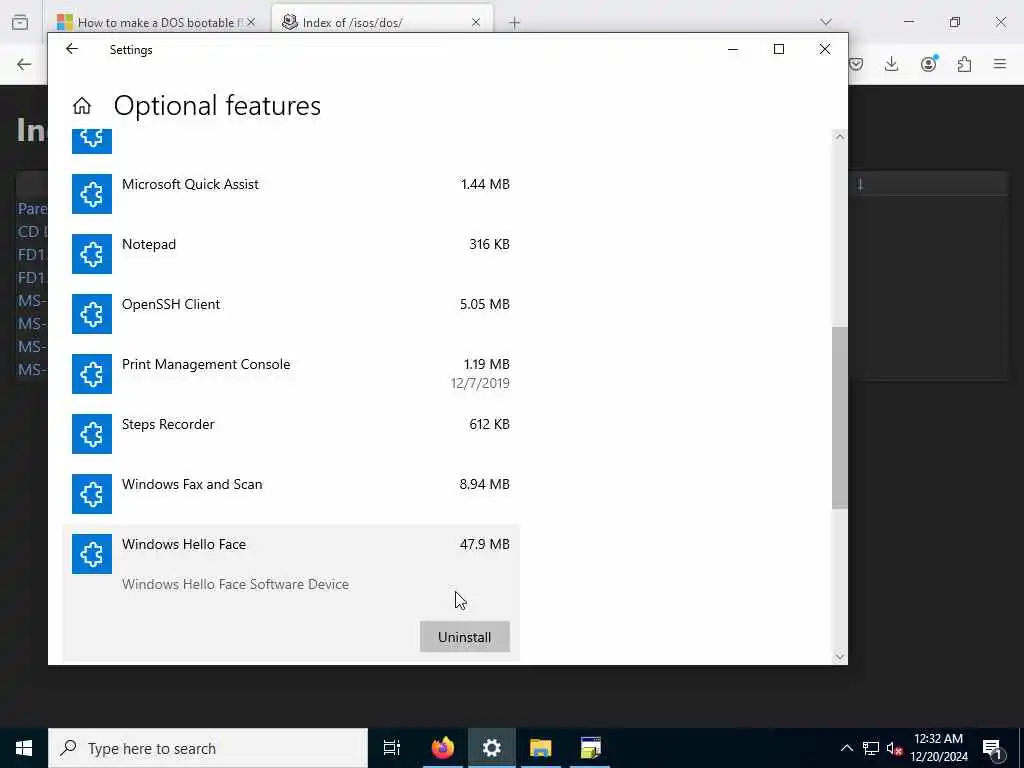Show hidden system tray icons
1024x768 pixels.
click(846, 748)
